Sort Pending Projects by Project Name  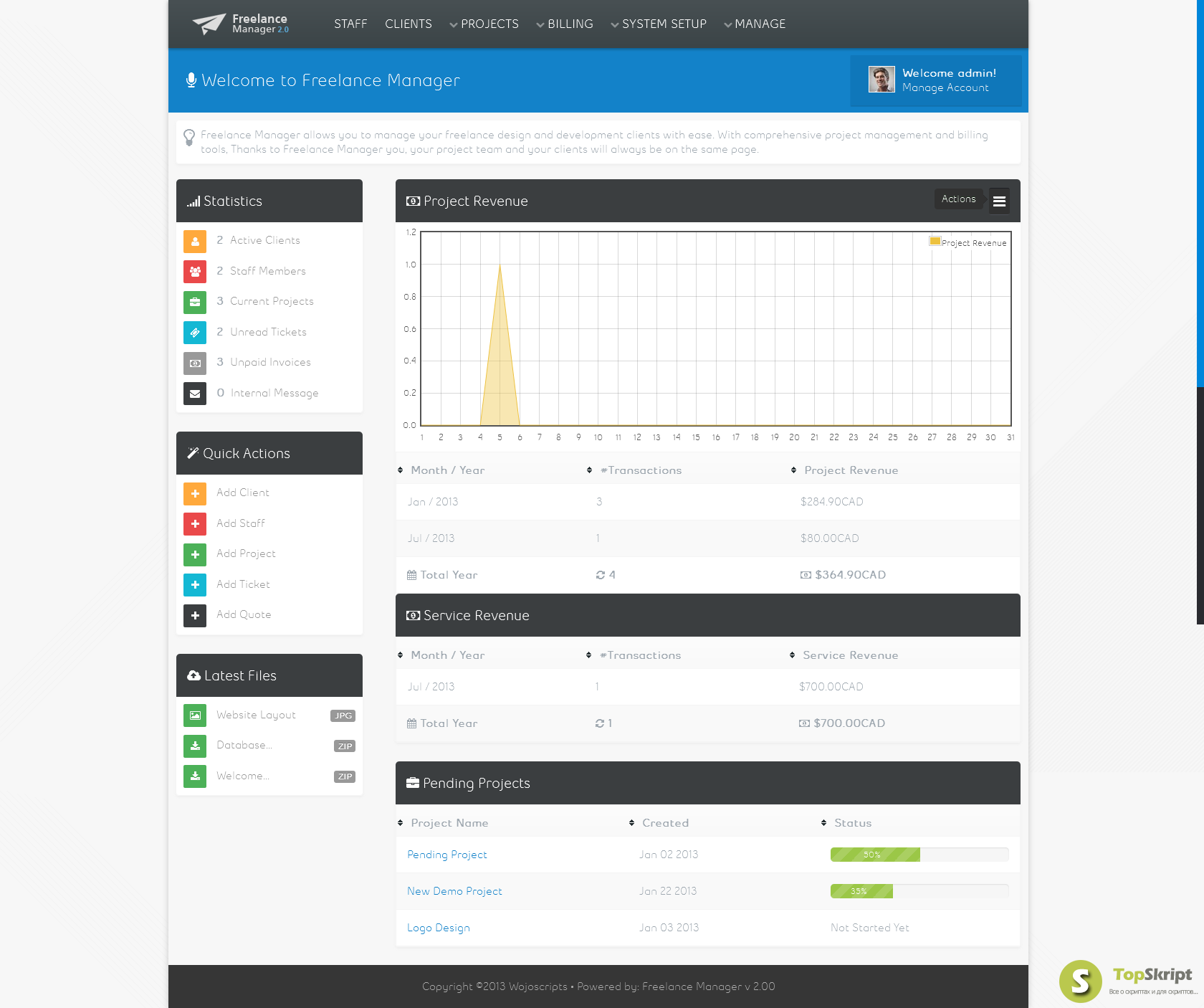pos(443,823)
